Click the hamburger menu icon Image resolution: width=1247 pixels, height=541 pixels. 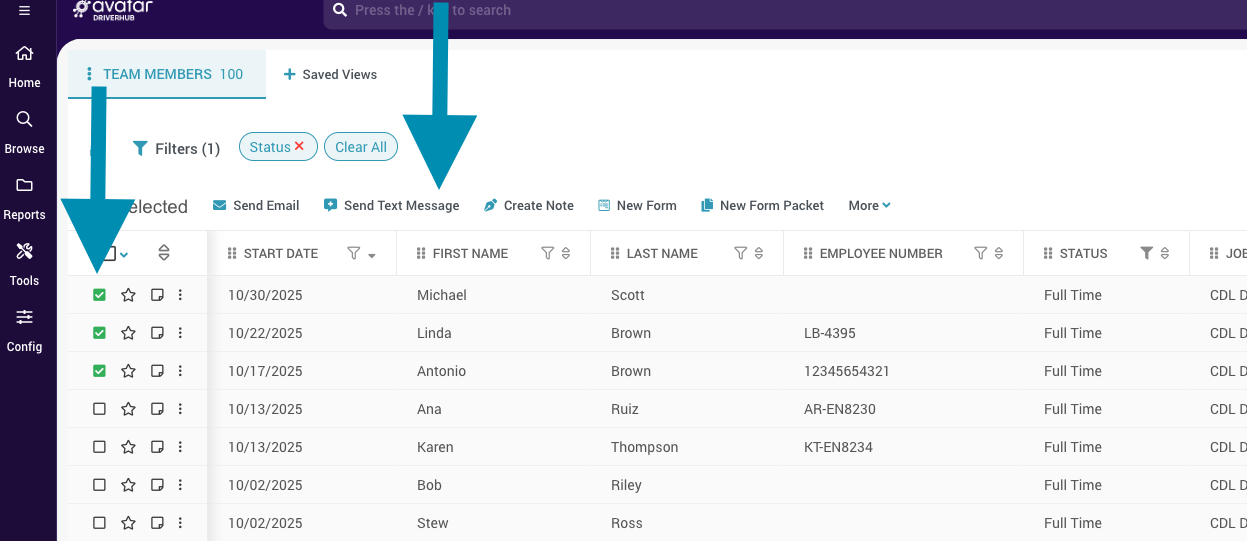[24, 10]
